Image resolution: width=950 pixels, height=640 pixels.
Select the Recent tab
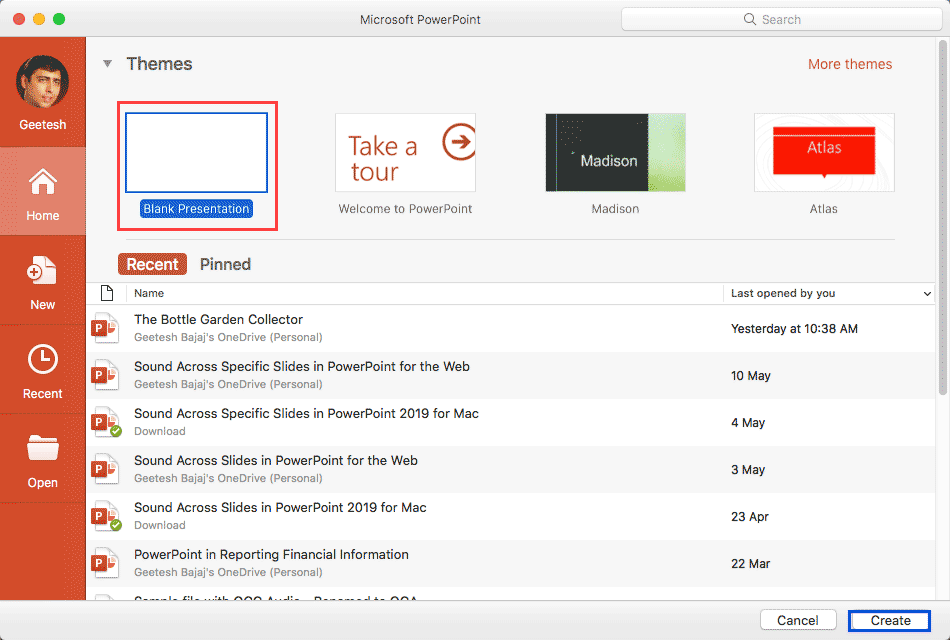(x=153, y=264)
